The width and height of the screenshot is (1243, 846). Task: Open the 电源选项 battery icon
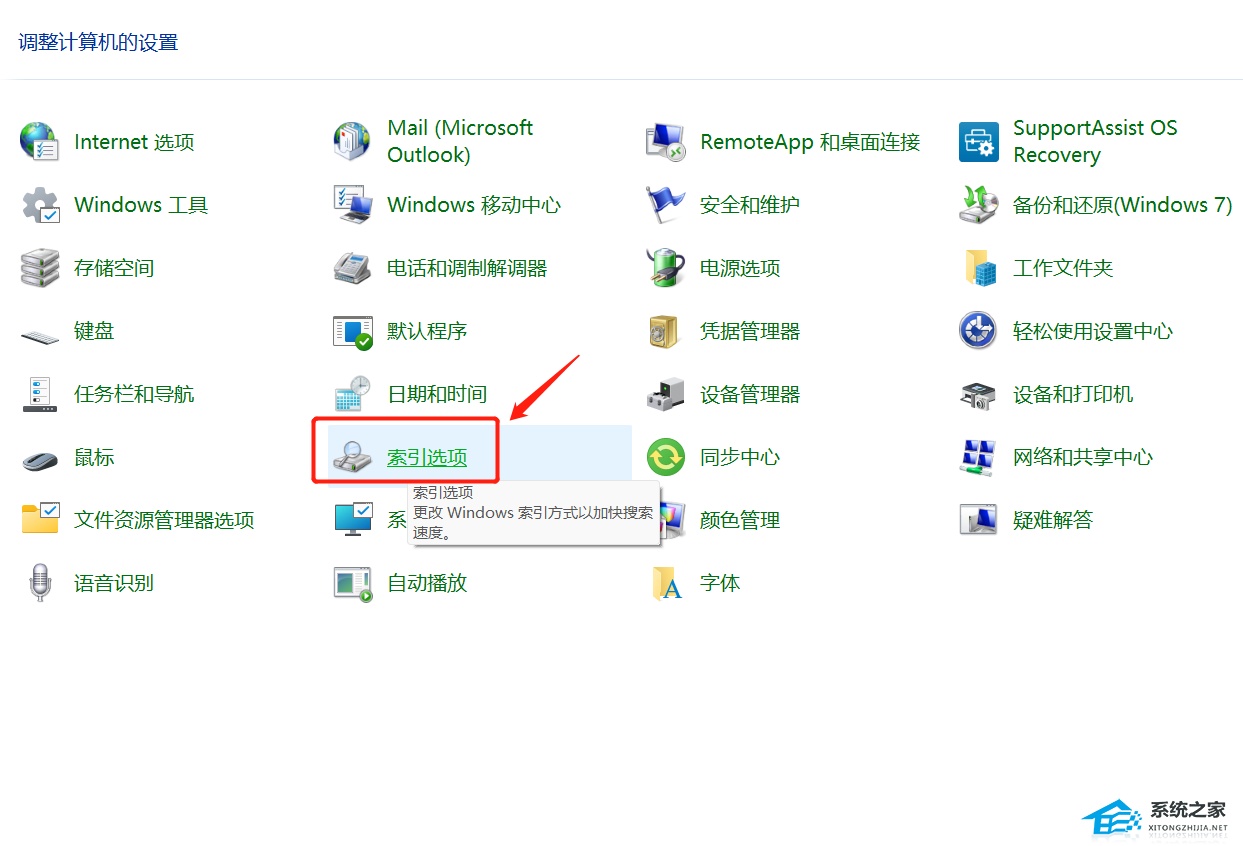click(x=666, y=268)
